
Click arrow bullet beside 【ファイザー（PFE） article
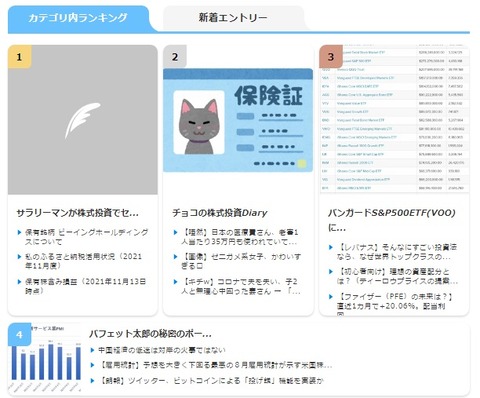click(x=331, y=296)
